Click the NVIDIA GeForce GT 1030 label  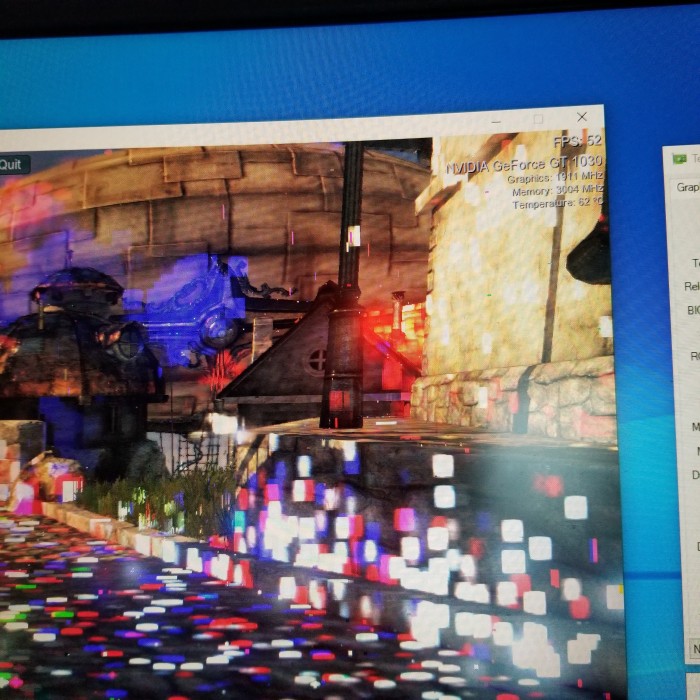pos(525,165)
